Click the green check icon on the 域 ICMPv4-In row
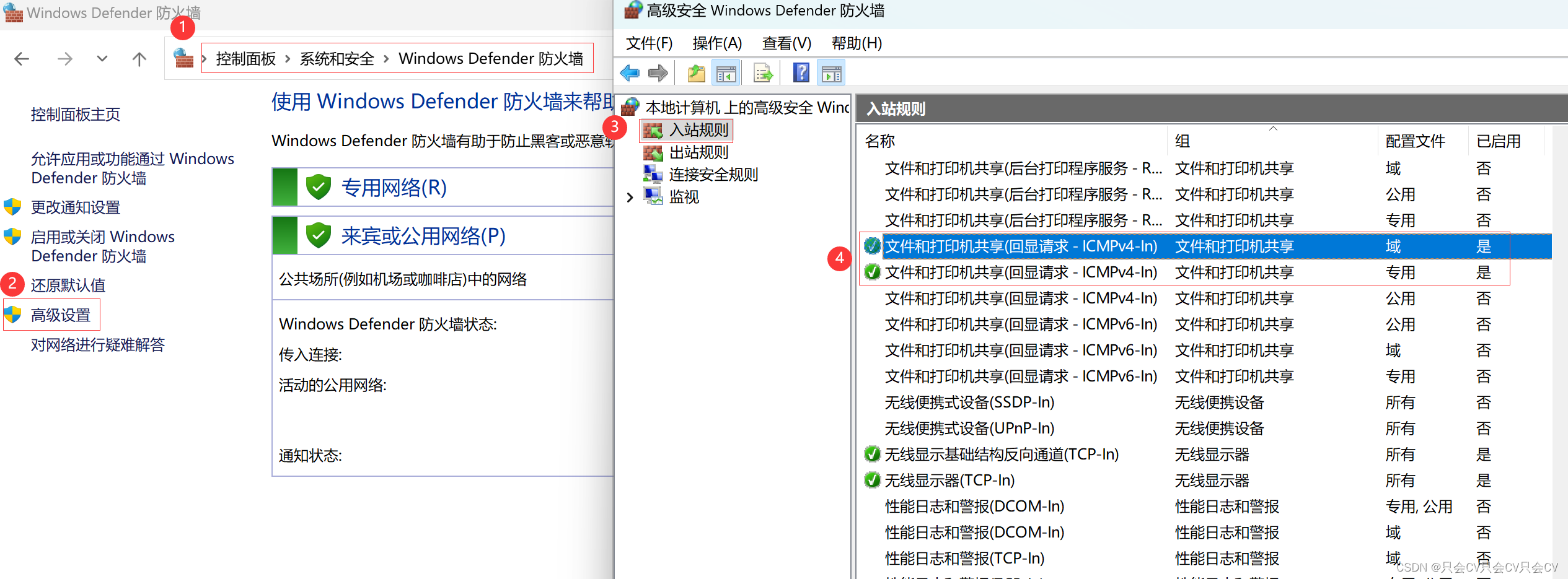Viewport: 1568px width, 579px height. click(x=873, y=246)
